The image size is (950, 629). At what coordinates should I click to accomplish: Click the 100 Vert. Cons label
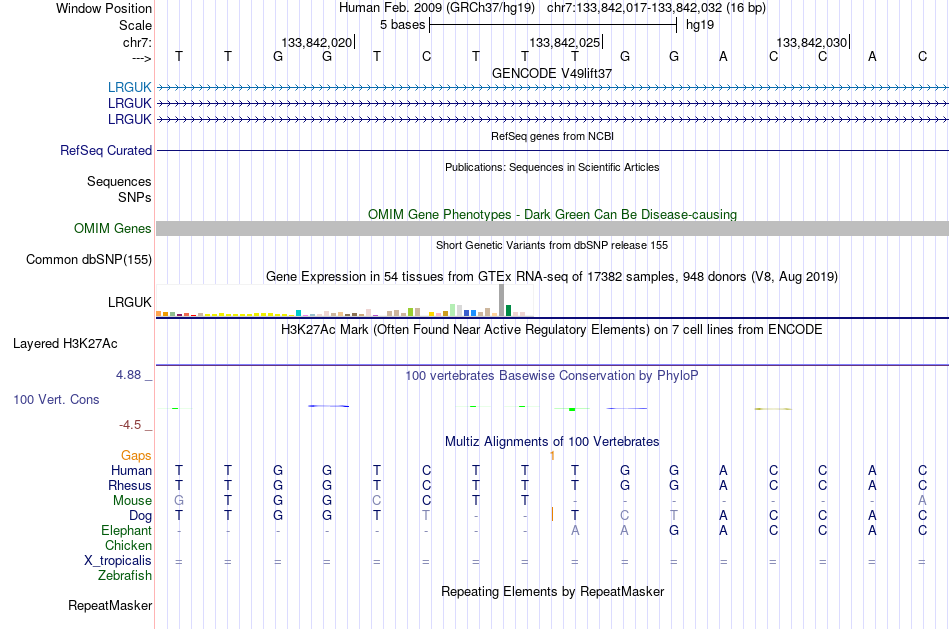(56, 399)
